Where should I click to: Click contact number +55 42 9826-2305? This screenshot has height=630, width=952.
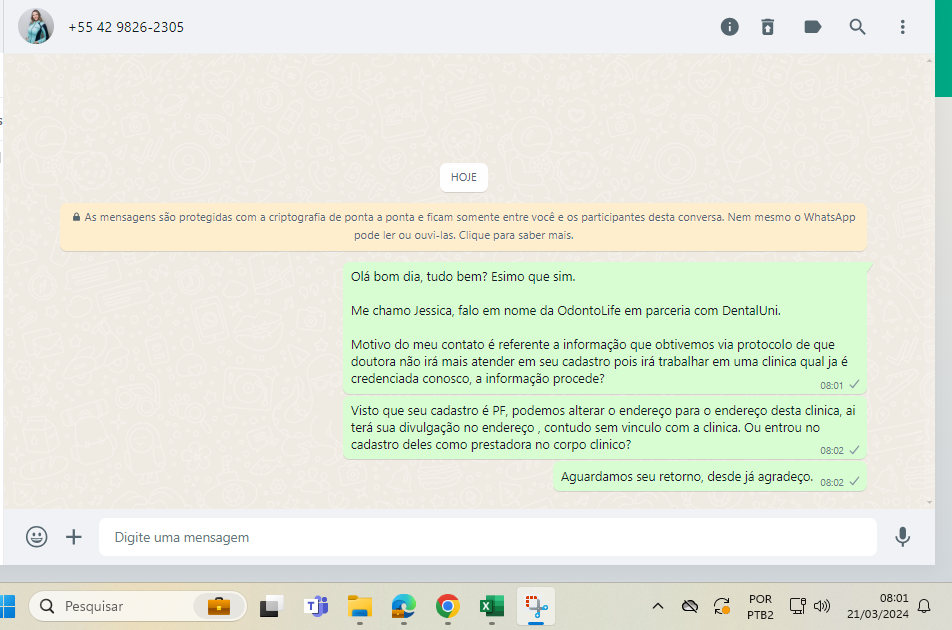click(x=126, y=27)
